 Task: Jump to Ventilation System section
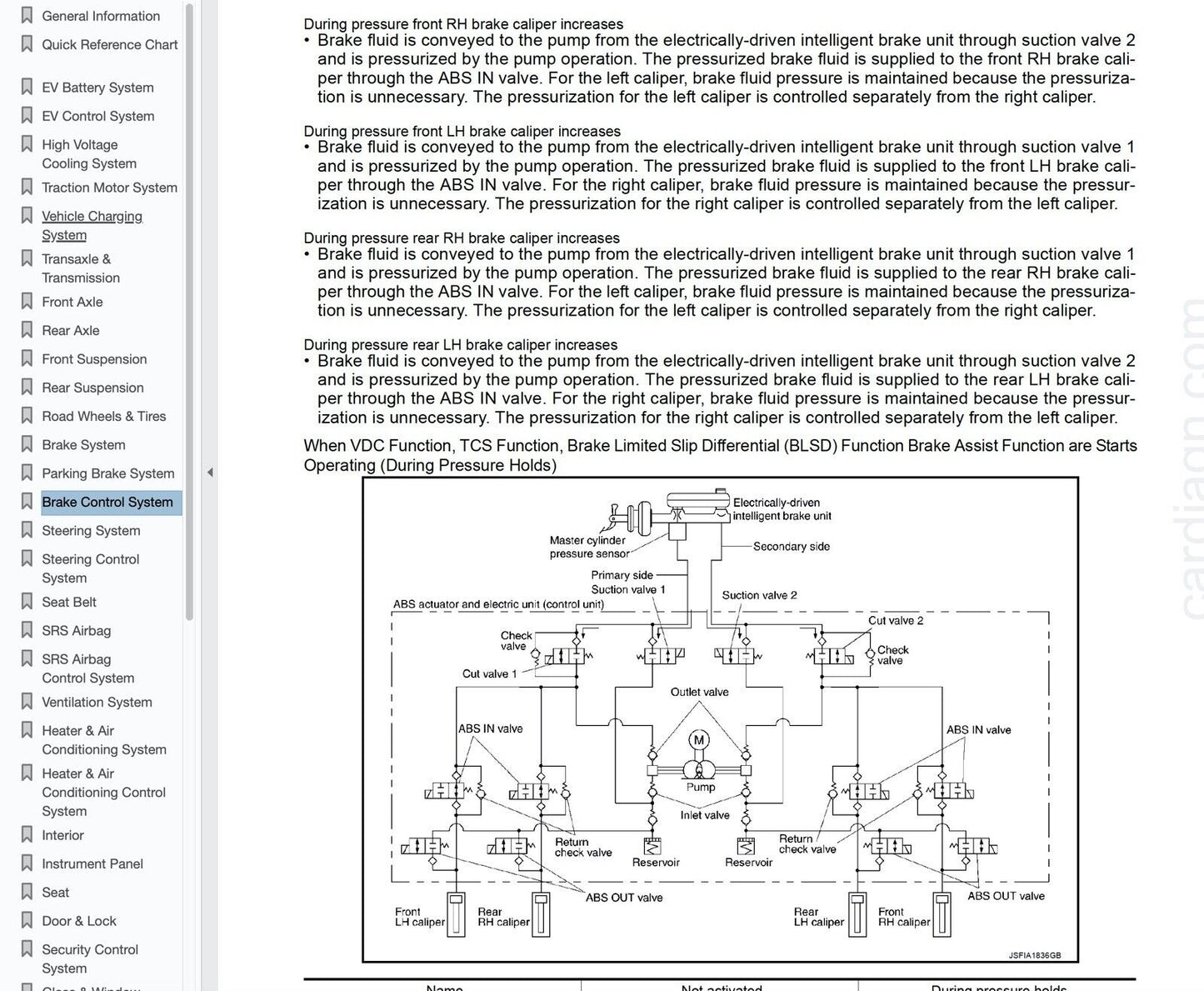coord(97,703)
